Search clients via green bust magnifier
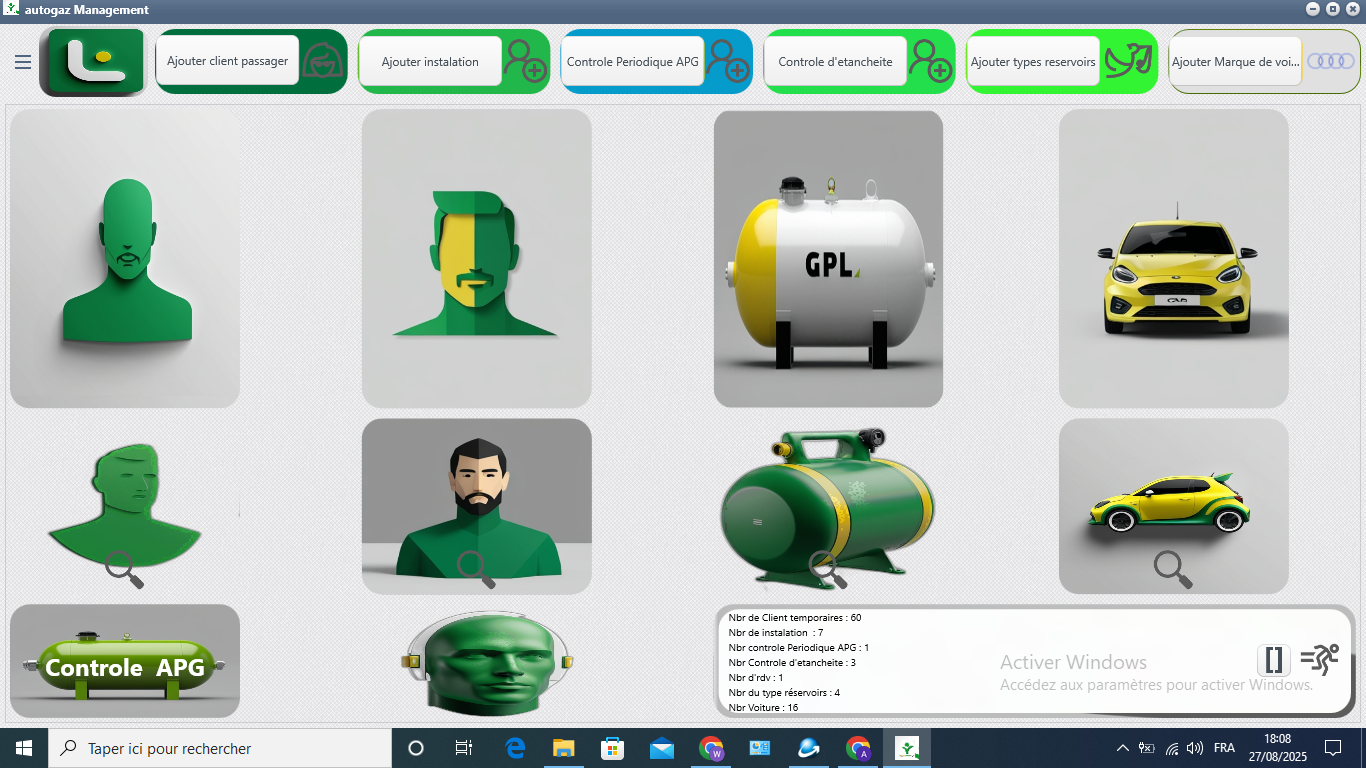The height and width of the screenshot is (768, 1366). pyautogui.click(x=124, y=568)
